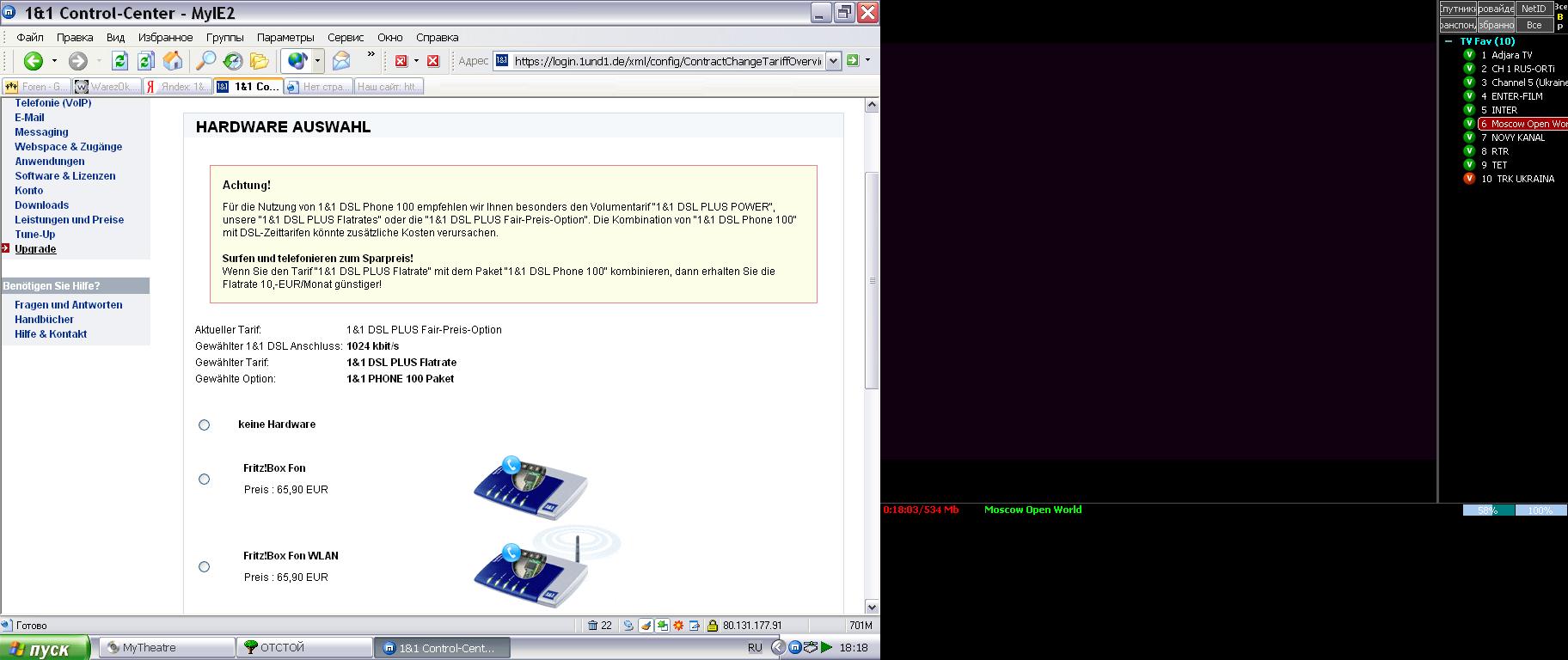Viewport: 1568px width, 660px height.
Task: Select the Fritz!Box Fon WLAN radio button
Action: point(204,567)
